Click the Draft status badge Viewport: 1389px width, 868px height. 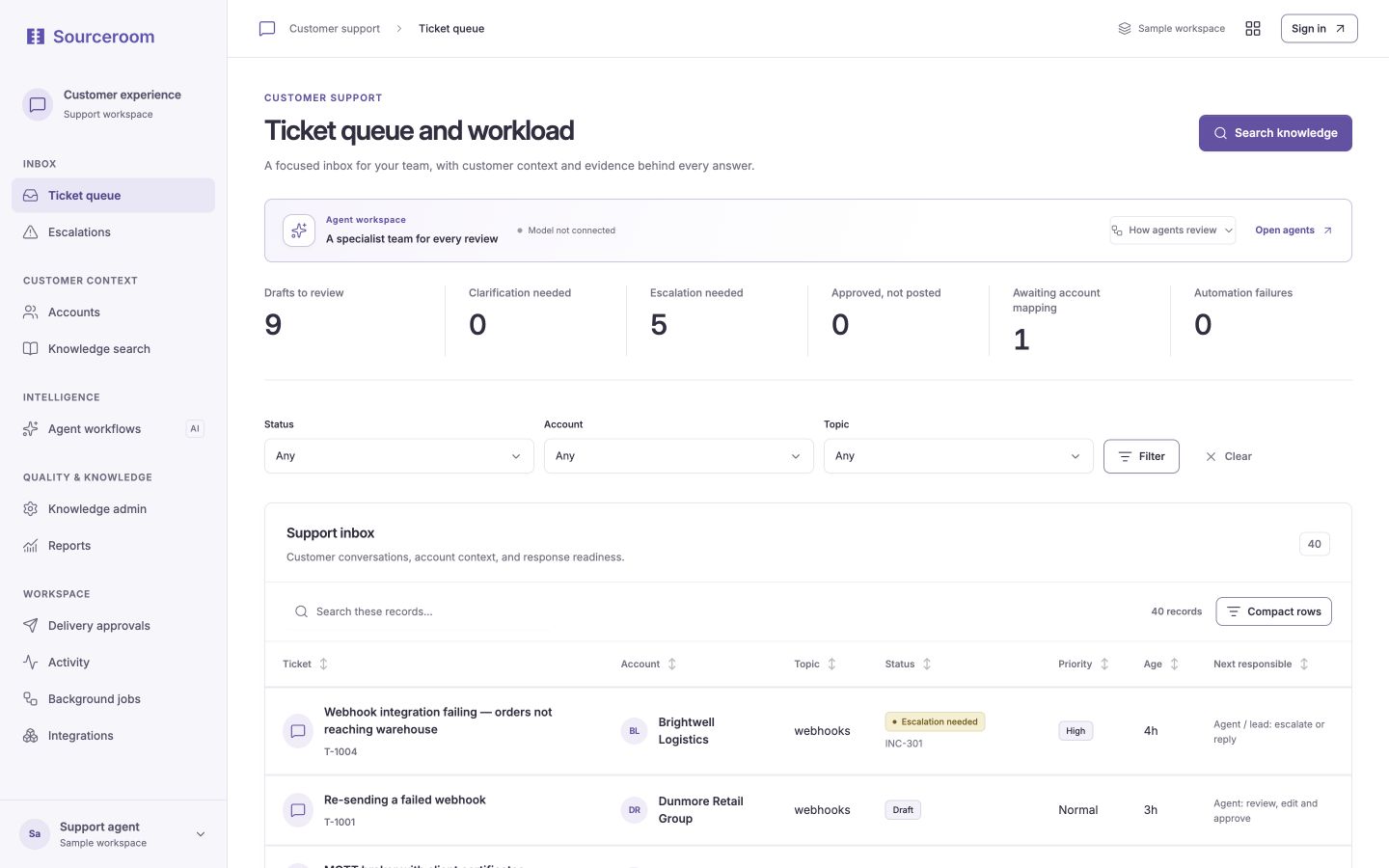[x=903, y=810]
